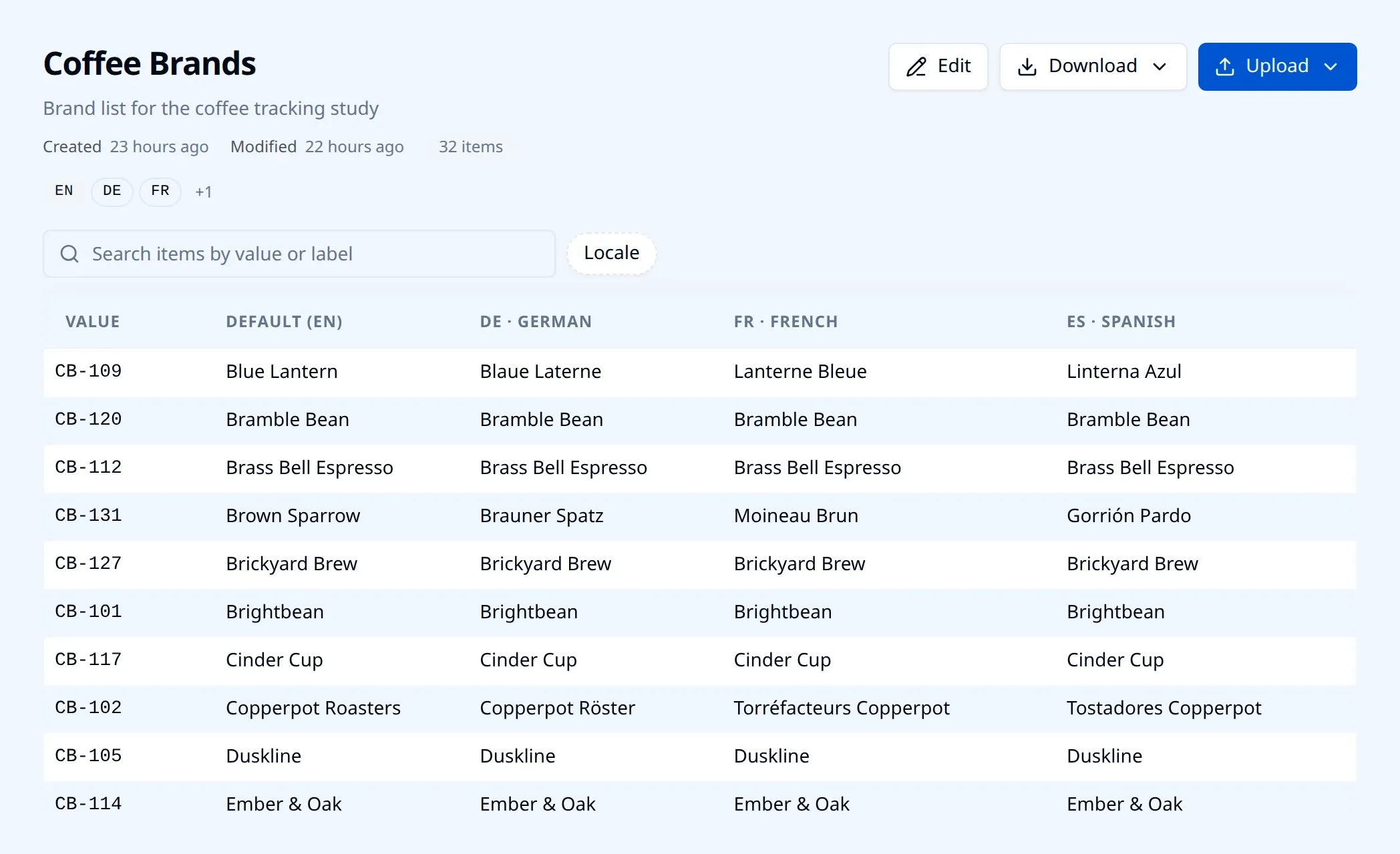Expand the Download dropdown chevron
1400x854 pixels.
(x=1160, y=67)
